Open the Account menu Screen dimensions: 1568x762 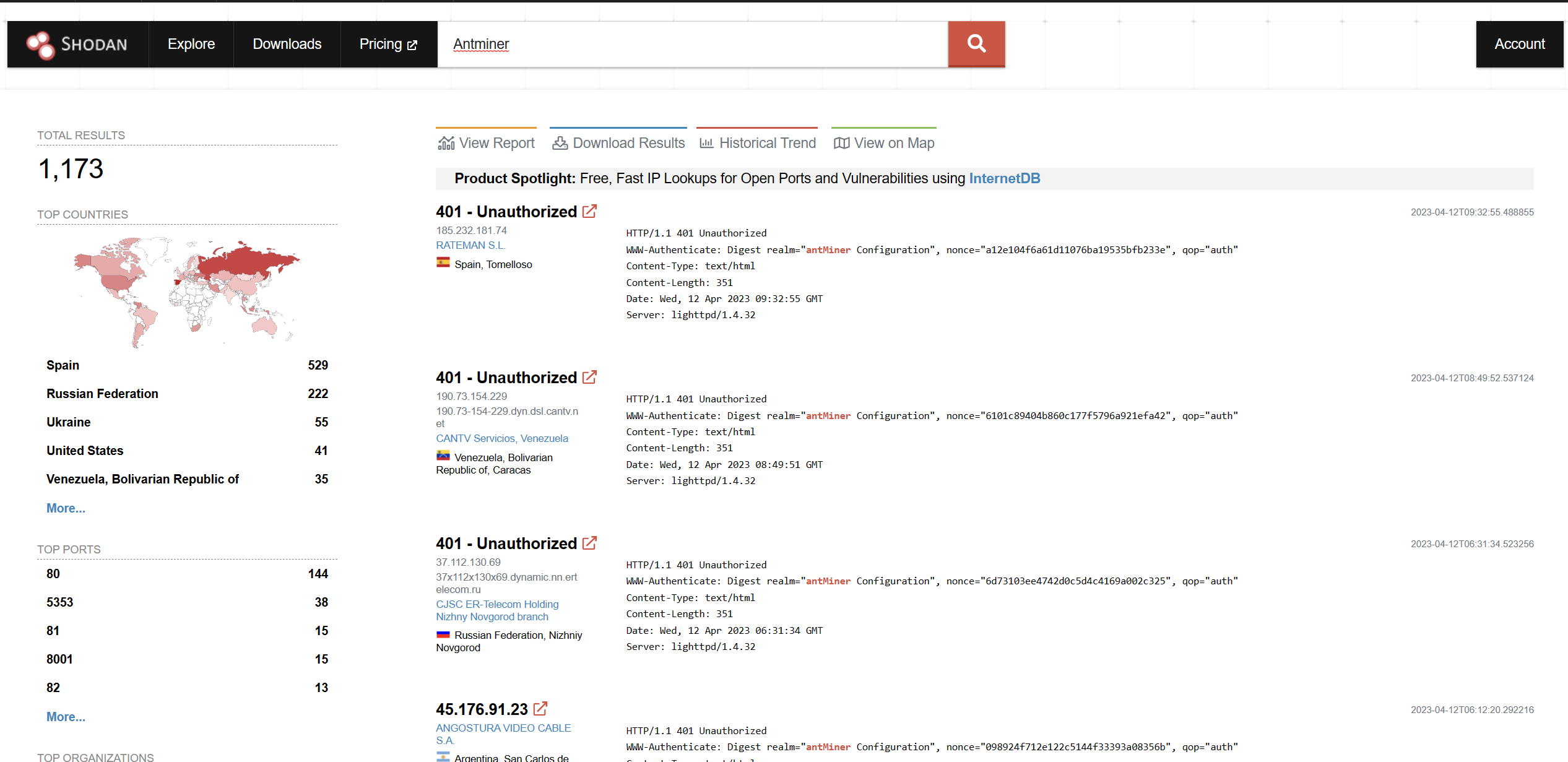point(1520,44)
